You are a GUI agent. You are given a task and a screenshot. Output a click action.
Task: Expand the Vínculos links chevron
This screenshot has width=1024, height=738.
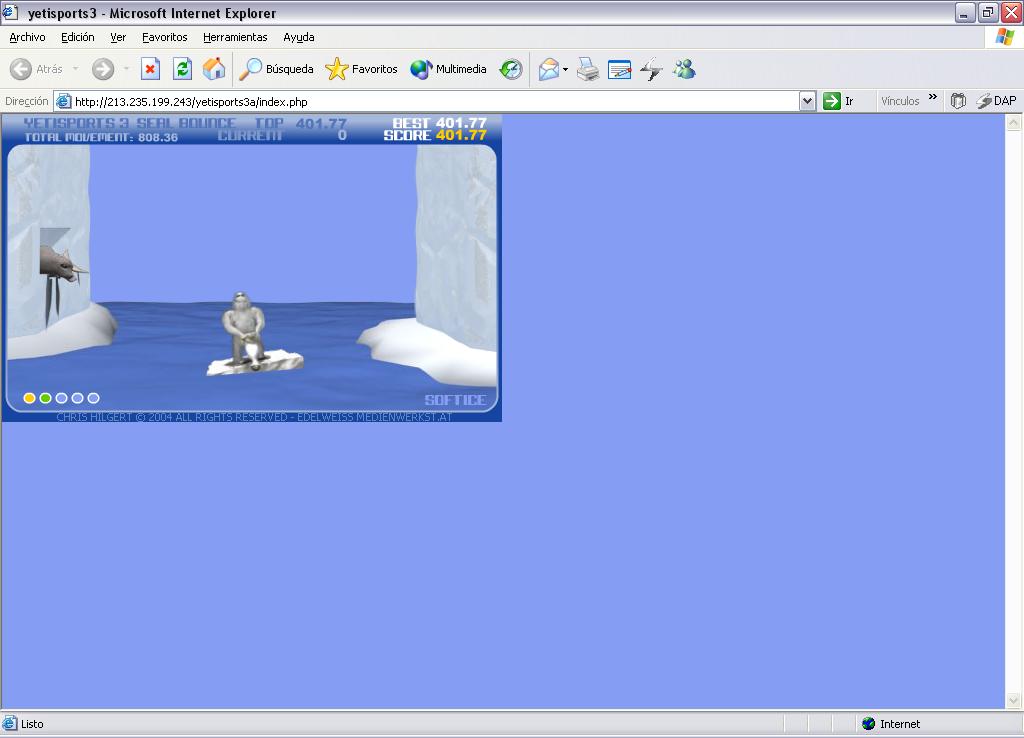[x=933, y=97]
